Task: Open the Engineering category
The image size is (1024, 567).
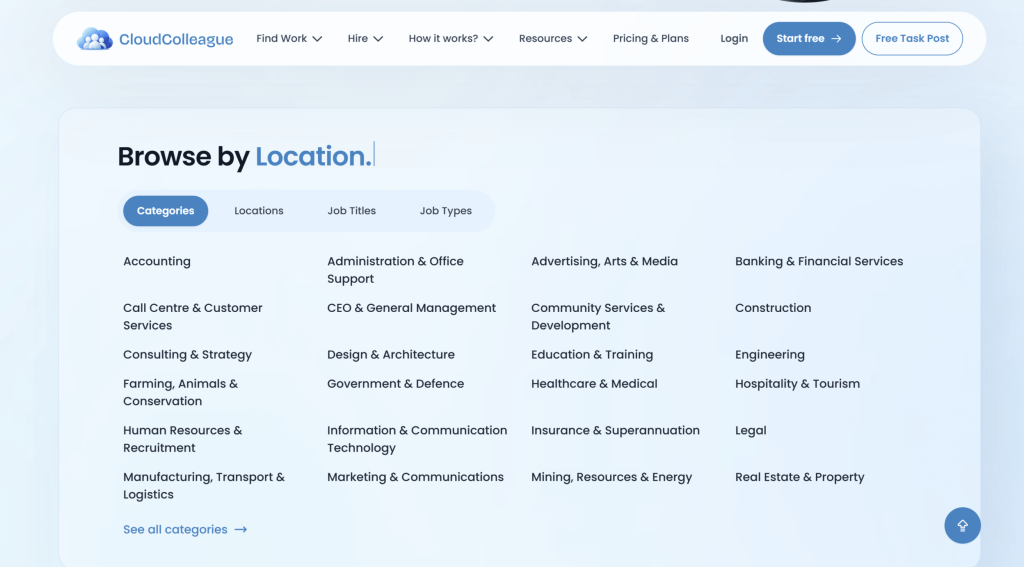Action: [770, 355]
